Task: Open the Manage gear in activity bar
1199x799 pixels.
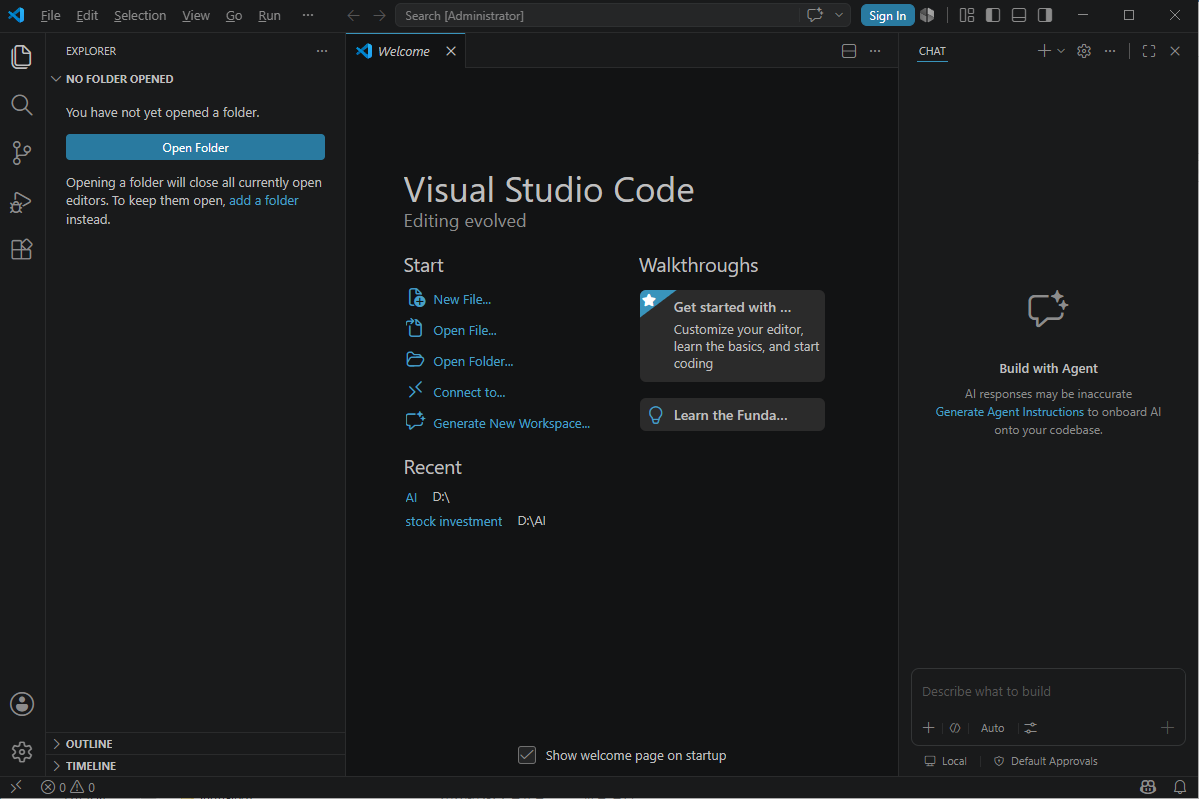Action: [21, 752]
